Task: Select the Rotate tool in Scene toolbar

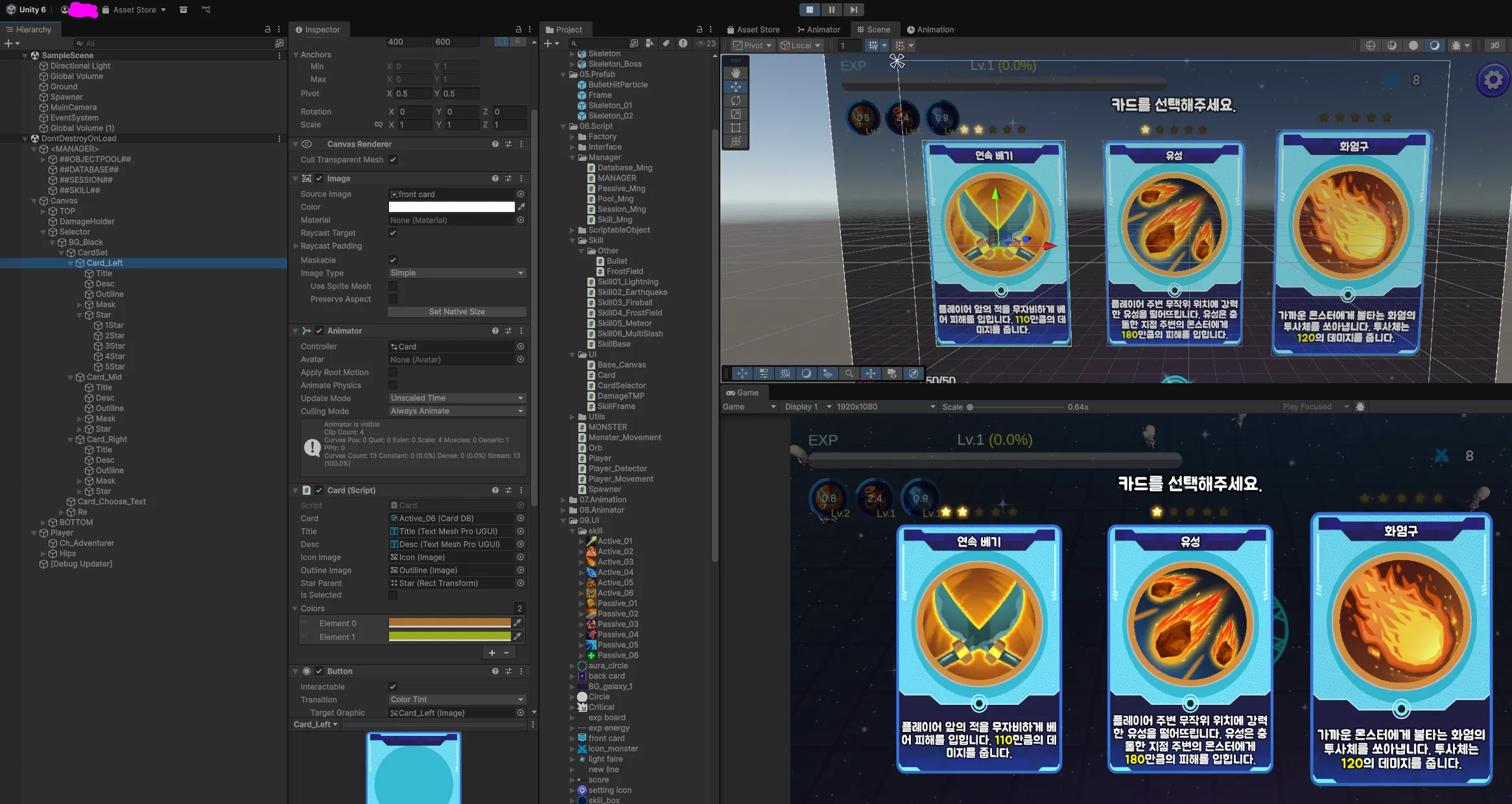Action: [x=735, y=100]
